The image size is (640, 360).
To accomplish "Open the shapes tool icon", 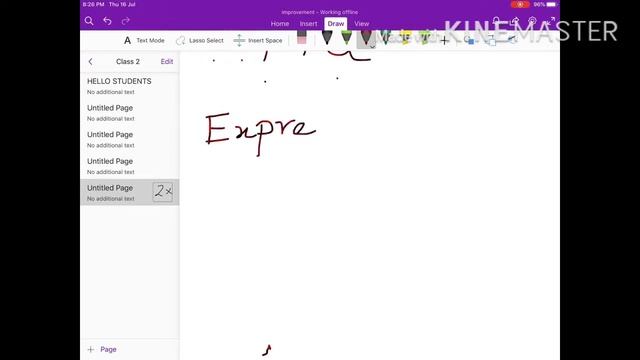I will pyautogui.click(x=470, y=40).
